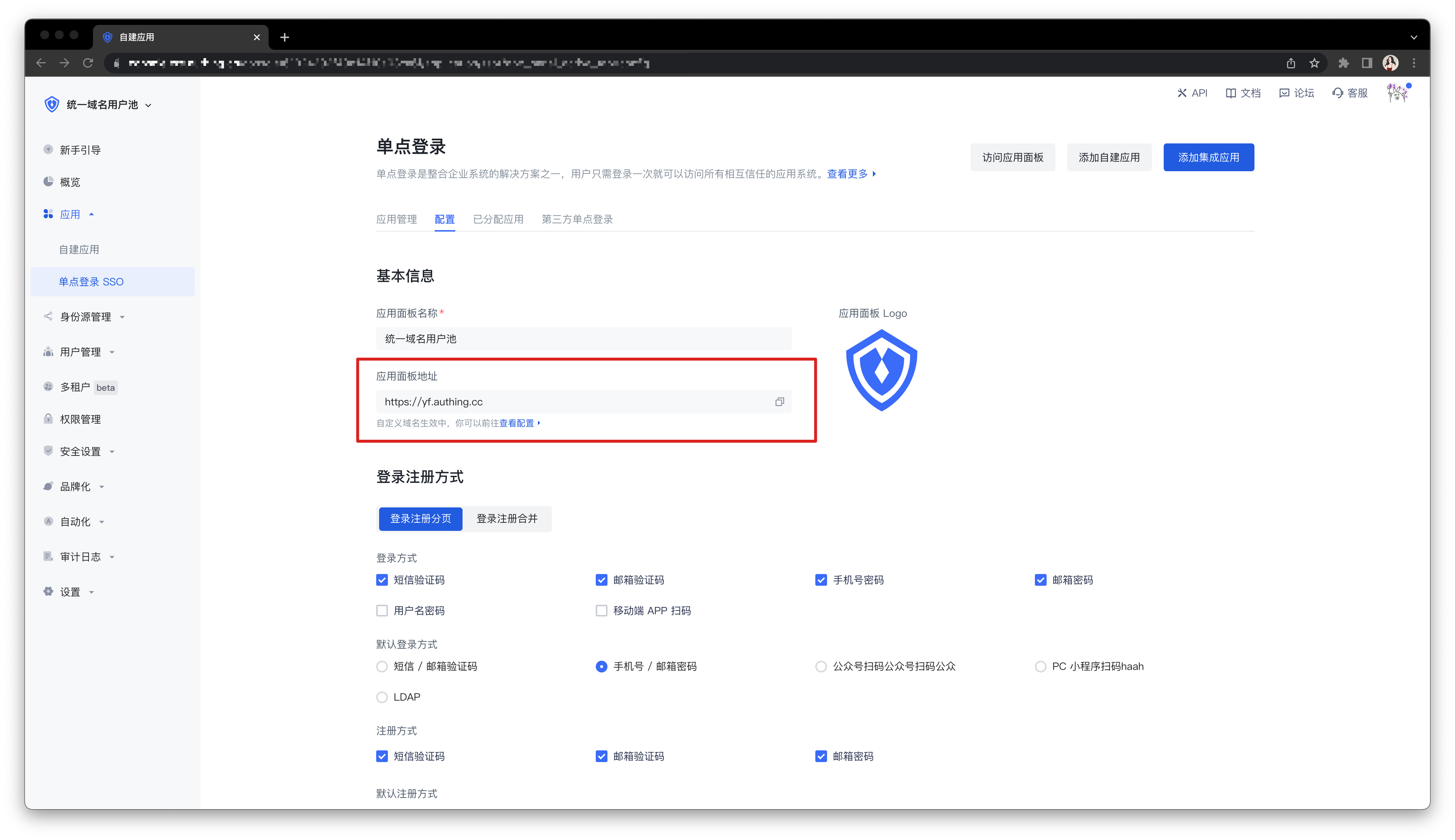Image resolution: width=1455 pixels, height=840 pixels.
Task: Bookmark page with star icon
Action: (1314, 63)
